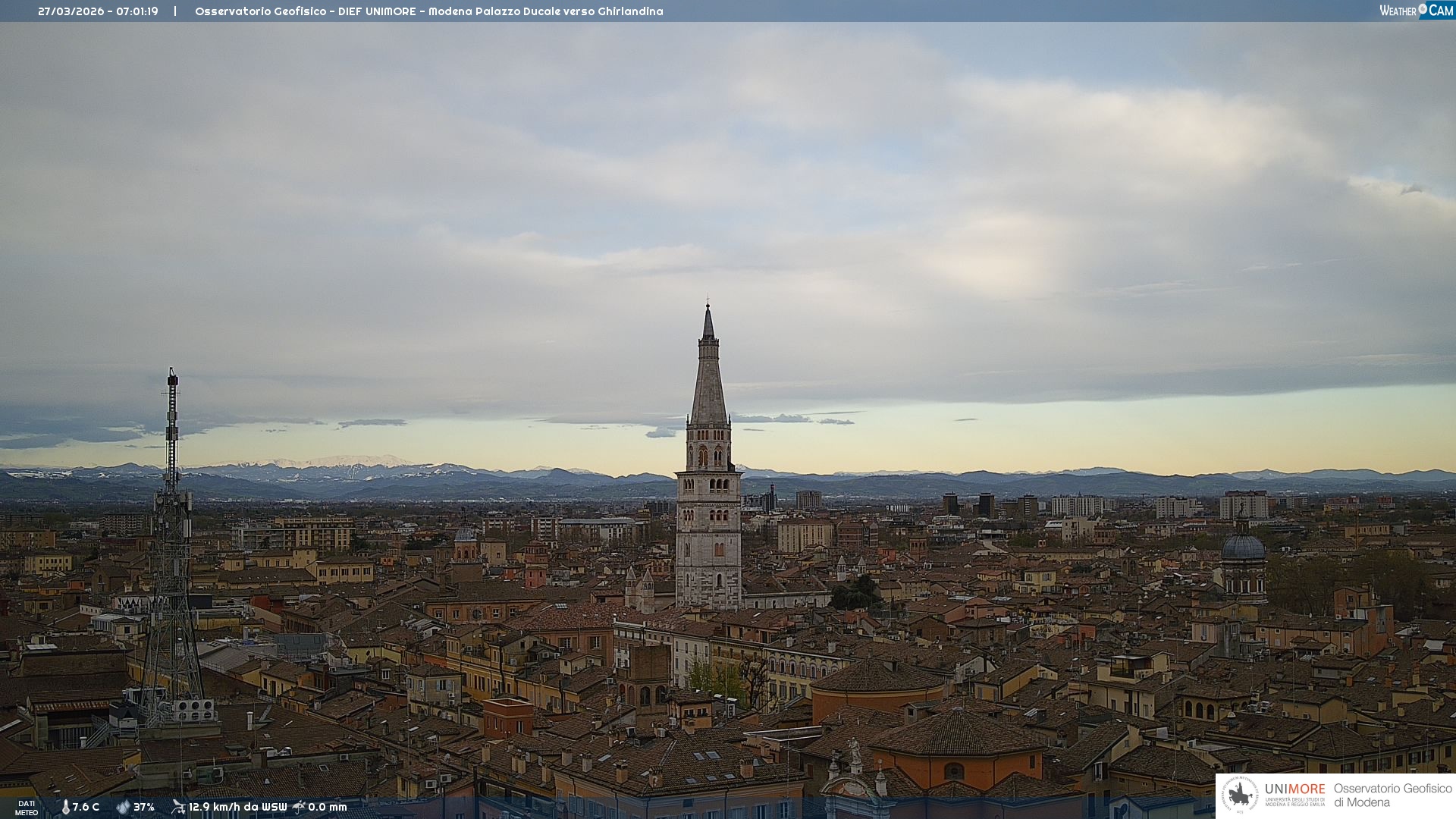Click the vertical separator after the timestamp

[x=175, y=11]
